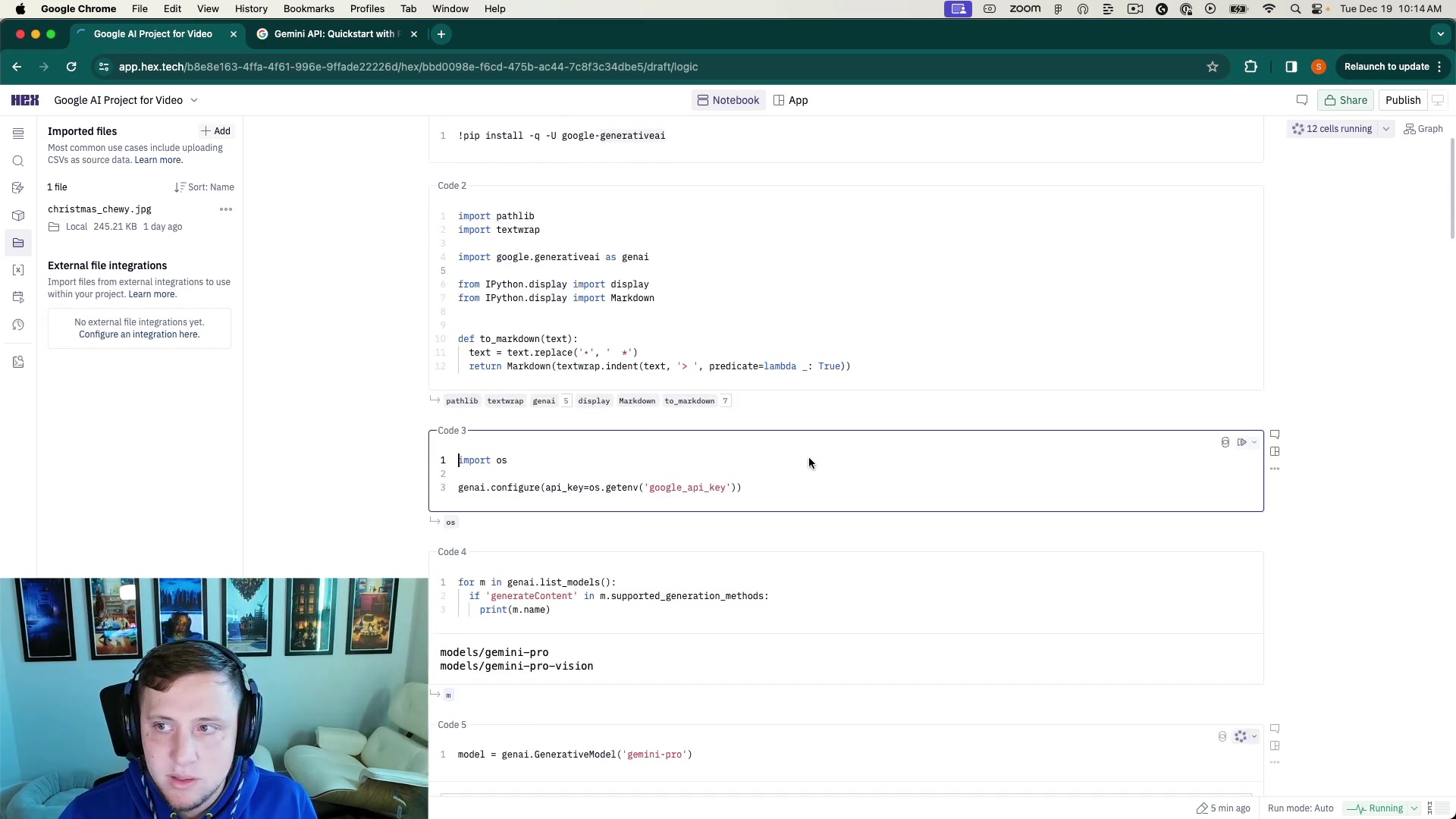1456x819 pixels.
Task: Select the files folder icon in sidebar
Action: pyautogui.click(x=18, y=243)
